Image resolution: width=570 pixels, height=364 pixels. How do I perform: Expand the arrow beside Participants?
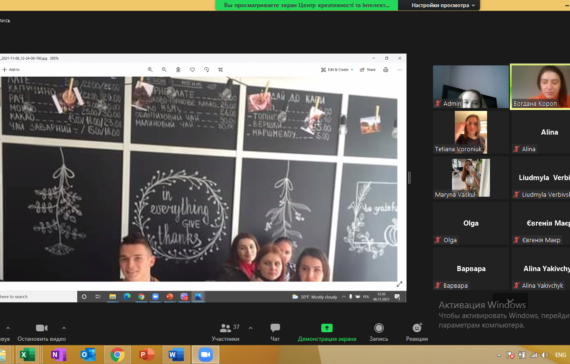(250, 328)
